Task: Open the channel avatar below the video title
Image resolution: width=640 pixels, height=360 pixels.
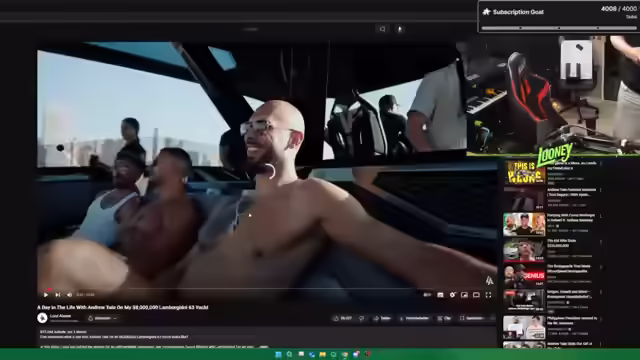Action: click(x=42, y=318)
